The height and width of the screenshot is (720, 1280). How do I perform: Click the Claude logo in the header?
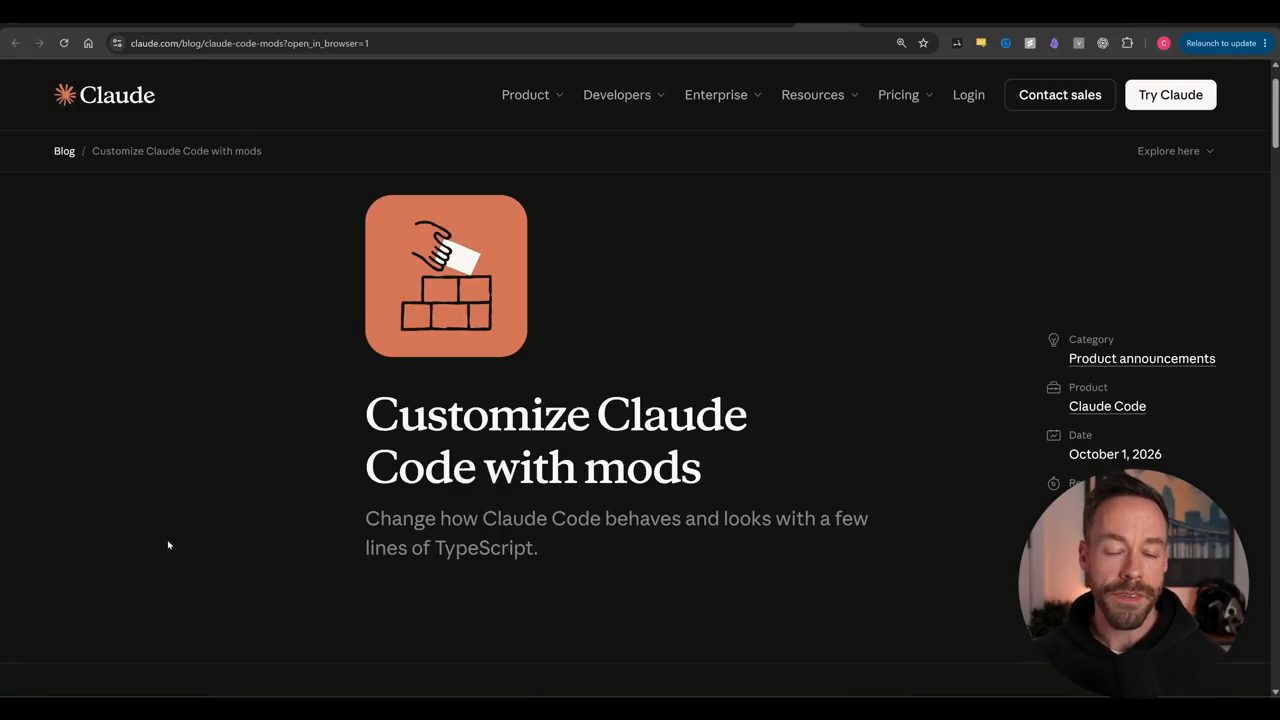click(105, 95)
